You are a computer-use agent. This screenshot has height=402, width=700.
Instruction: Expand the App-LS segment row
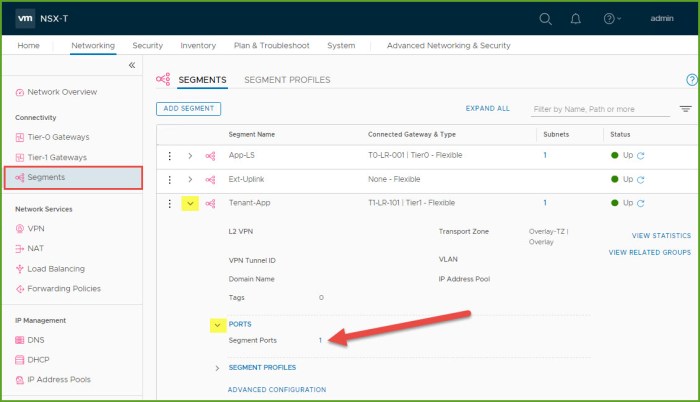coord(190,155)
